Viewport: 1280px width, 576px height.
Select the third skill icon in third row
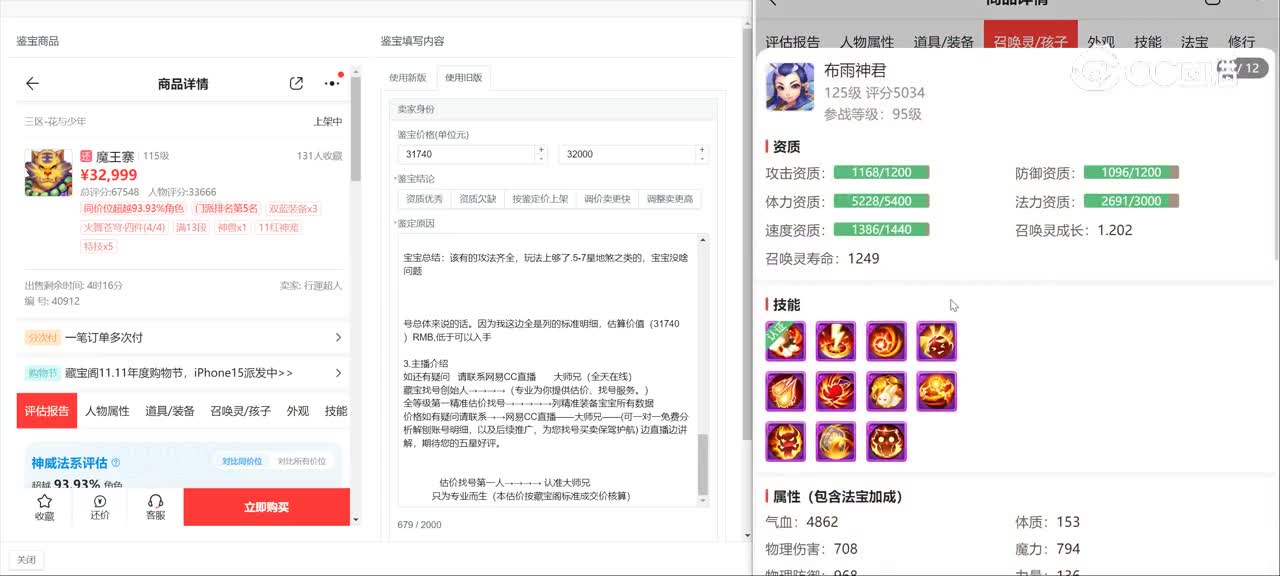pos(886,441)
